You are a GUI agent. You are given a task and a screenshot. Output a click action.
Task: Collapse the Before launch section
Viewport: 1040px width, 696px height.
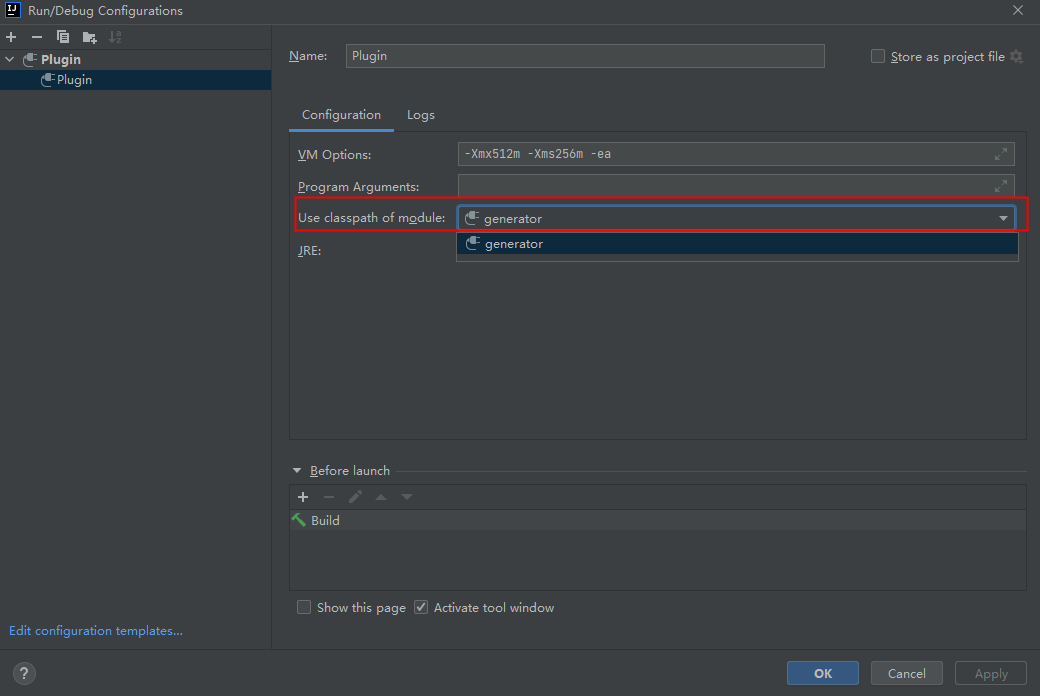[x=296, y=470]
